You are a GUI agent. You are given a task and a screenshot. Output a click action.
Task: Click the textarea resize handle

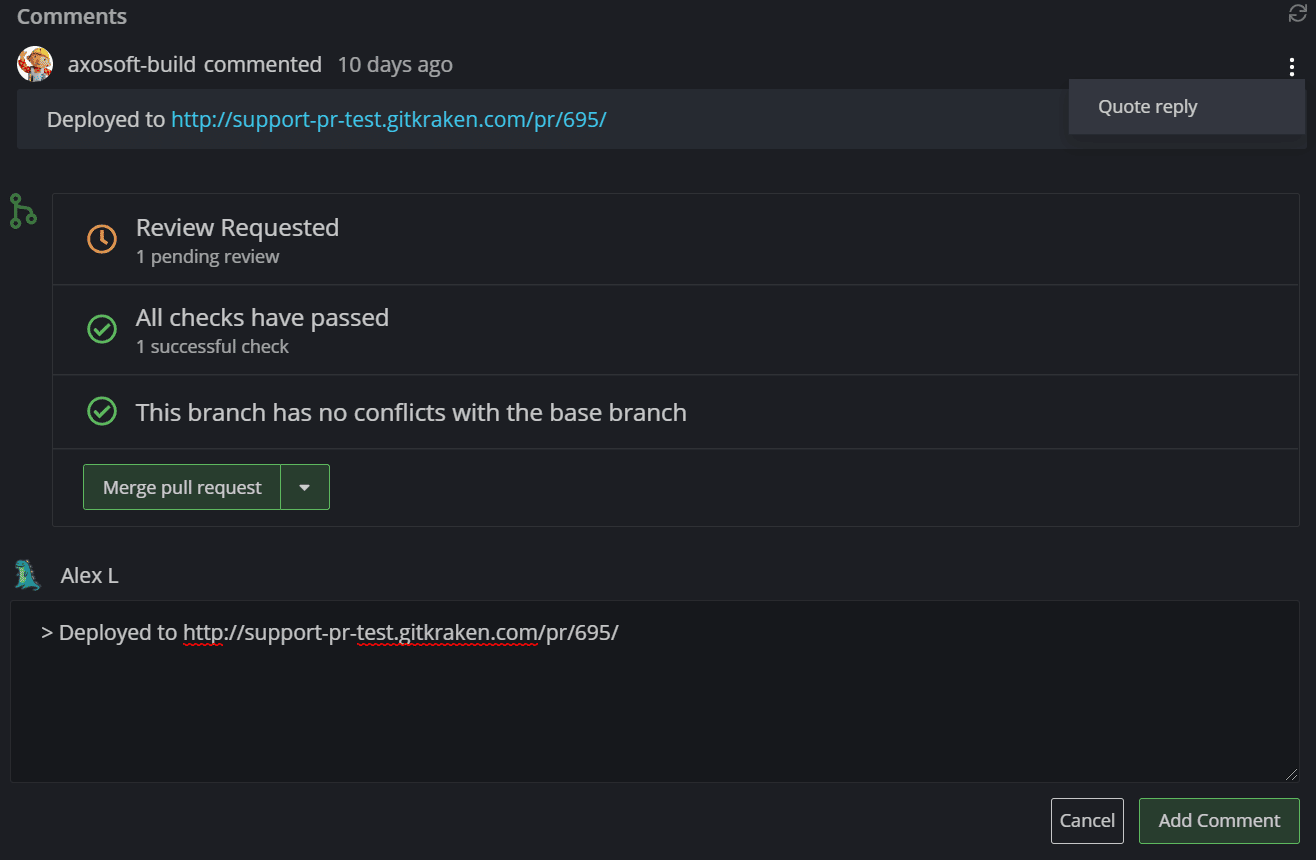coord(1290,774)
